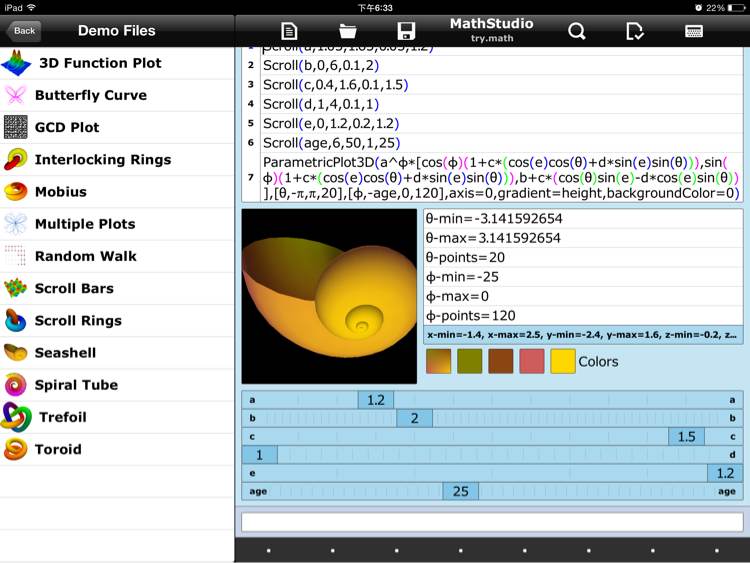This screenshot has height=563, width=750.
Task: Open the new document icon in toolbar
Action: tap(289, 31)
